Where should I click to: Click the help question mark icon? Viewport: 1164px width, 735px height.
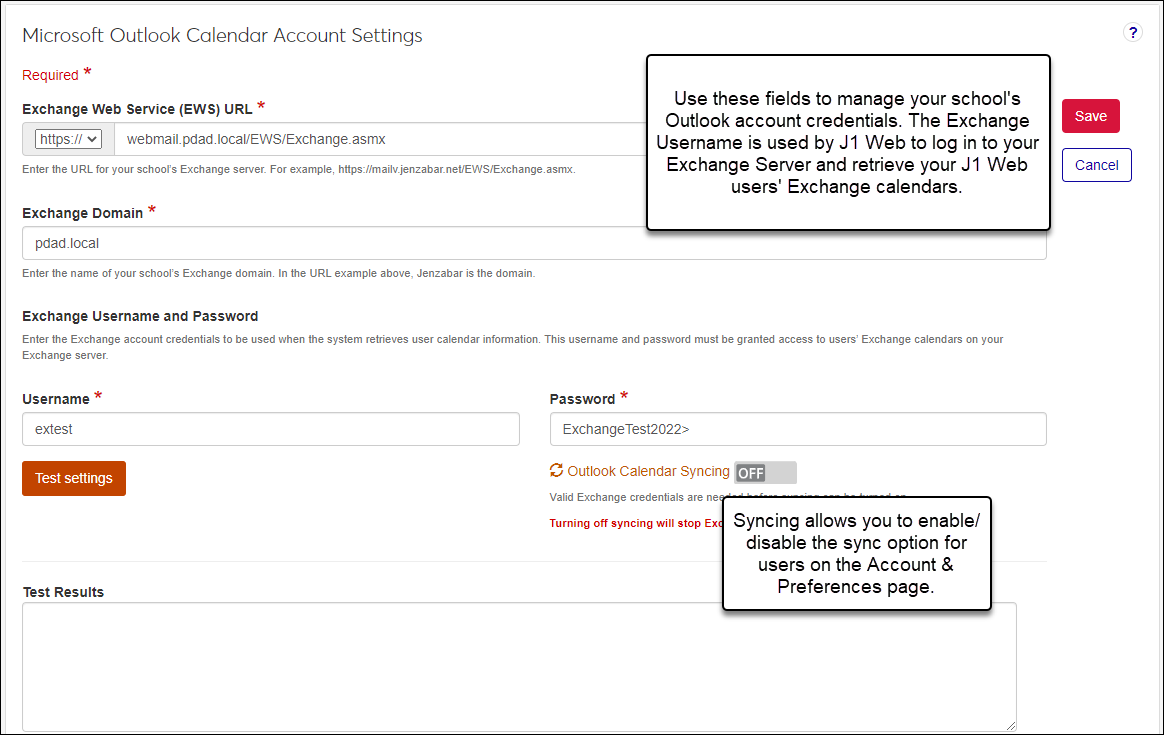point(1133,33)
